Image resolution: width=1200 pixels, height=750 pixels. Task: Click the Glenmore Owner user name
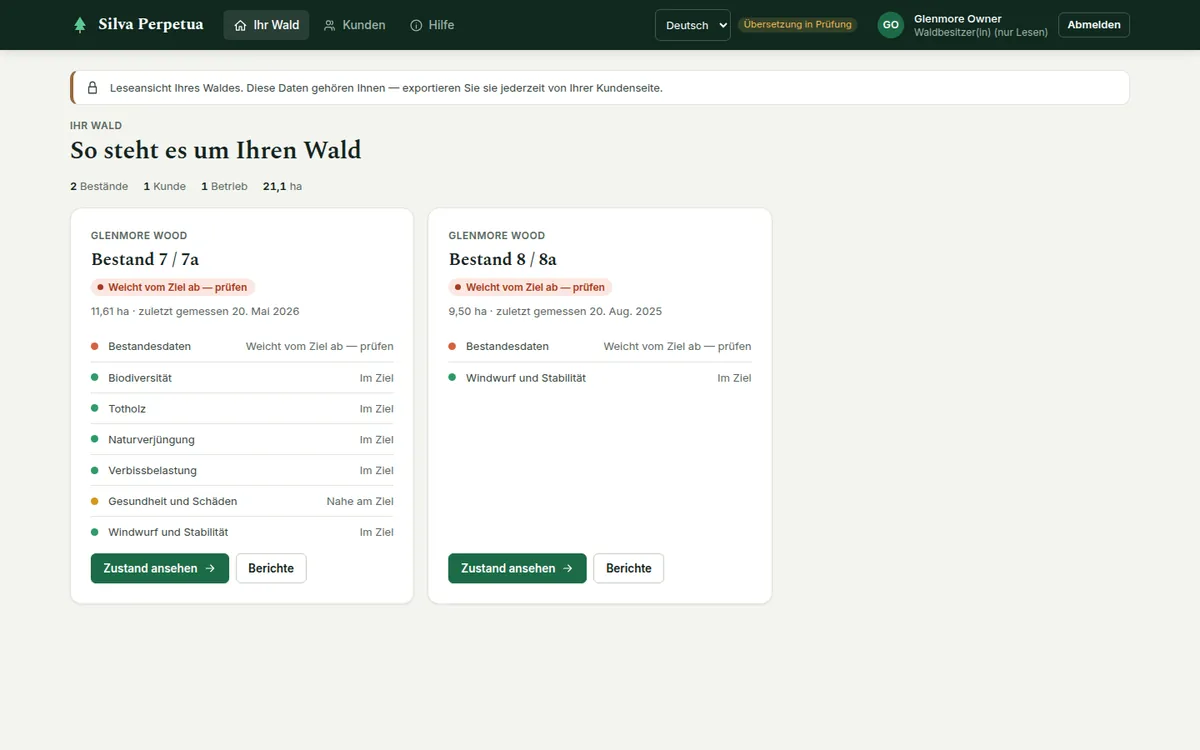click(x=958, y=19)
